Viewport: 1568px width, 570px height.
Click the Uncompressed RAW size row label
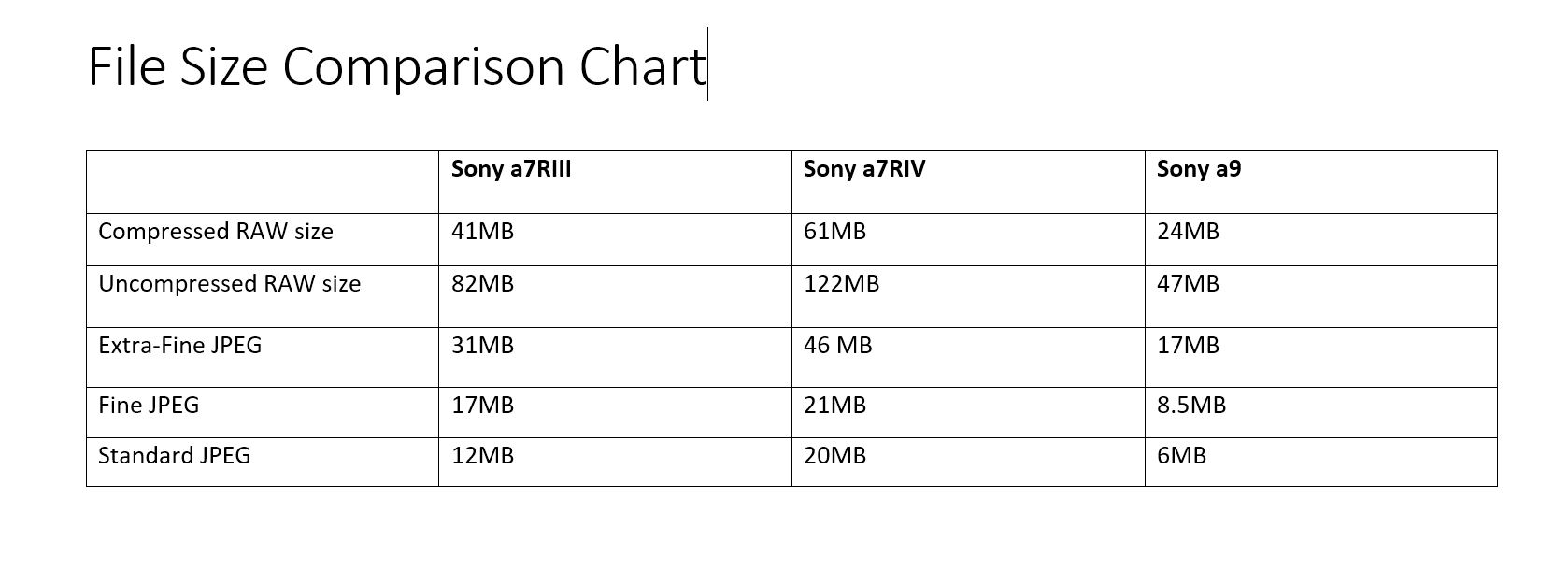[x=230, y=283]
